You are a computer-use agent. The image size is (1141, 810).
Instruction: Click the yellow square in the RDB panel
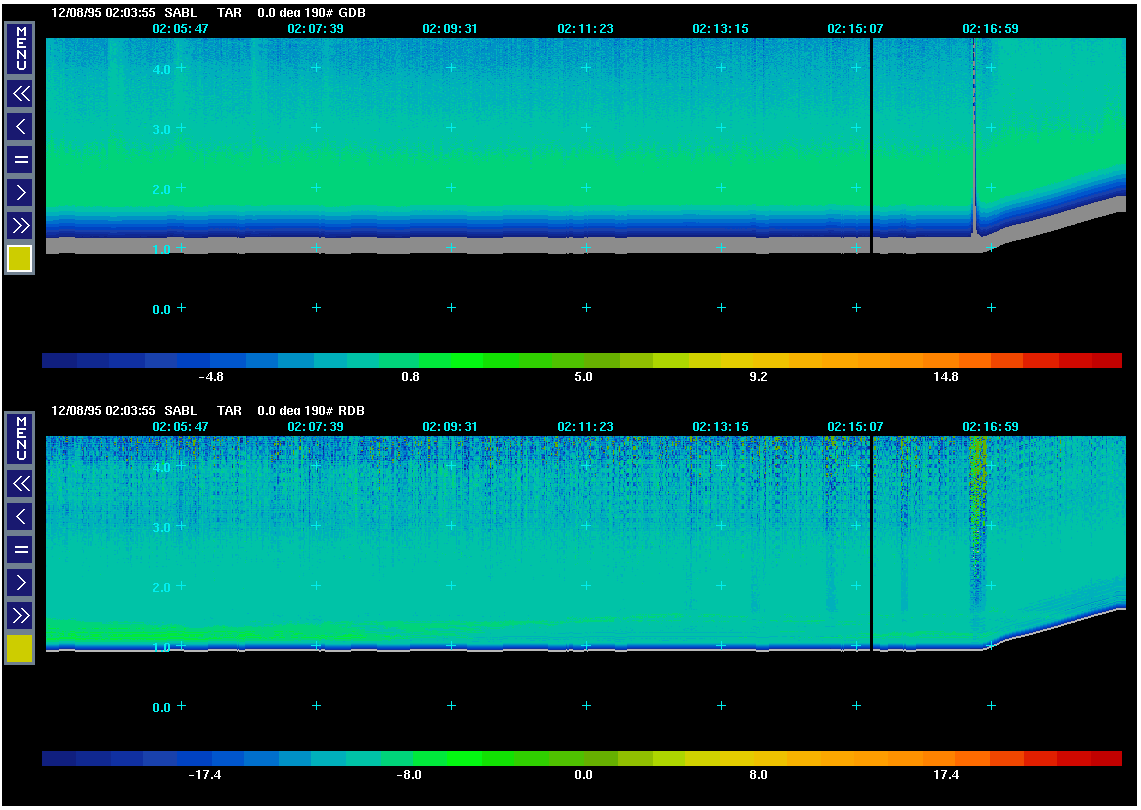click(20, 649)
